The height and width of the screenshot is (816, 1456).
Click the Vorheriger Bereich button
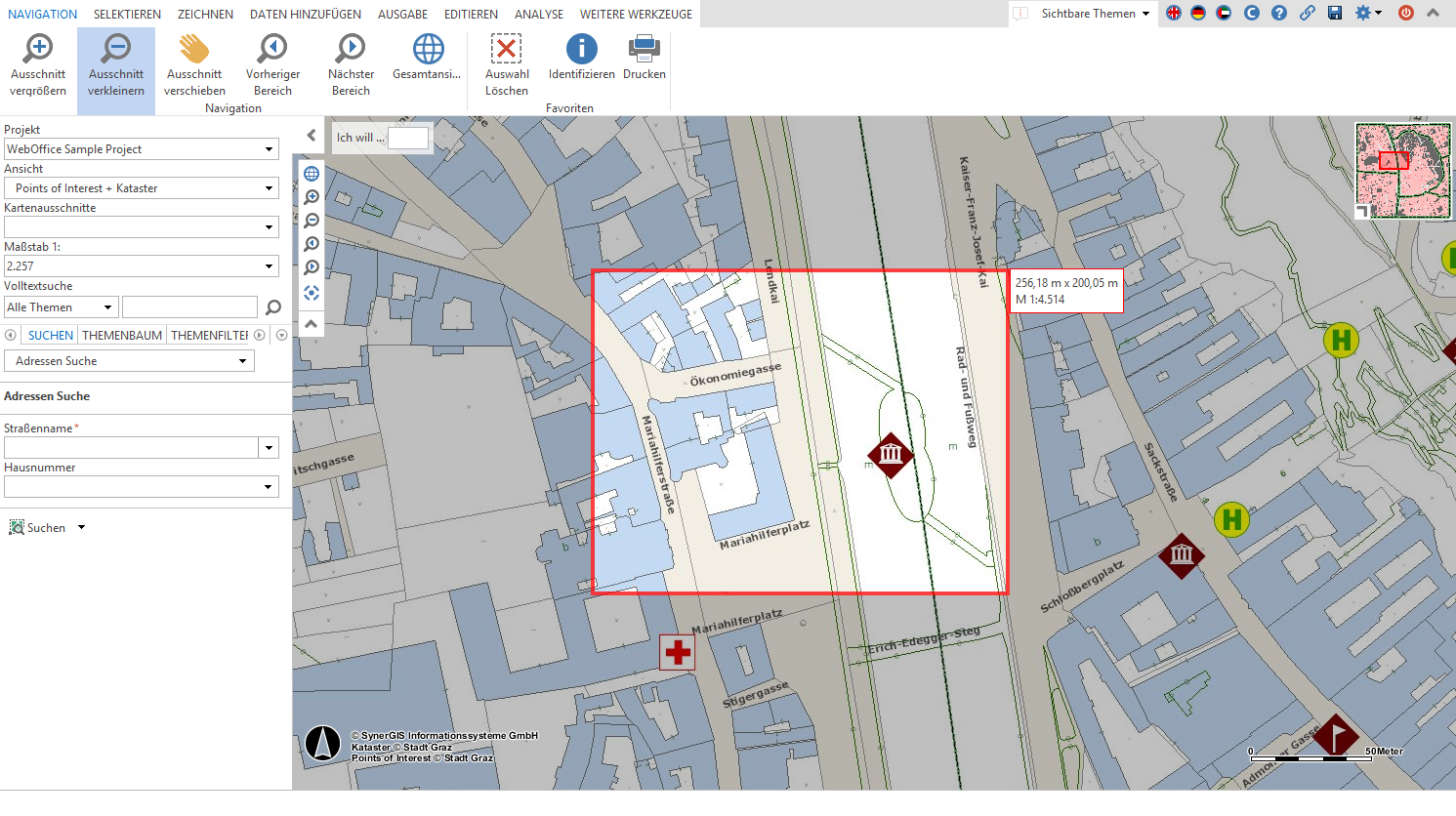point(272,65)
